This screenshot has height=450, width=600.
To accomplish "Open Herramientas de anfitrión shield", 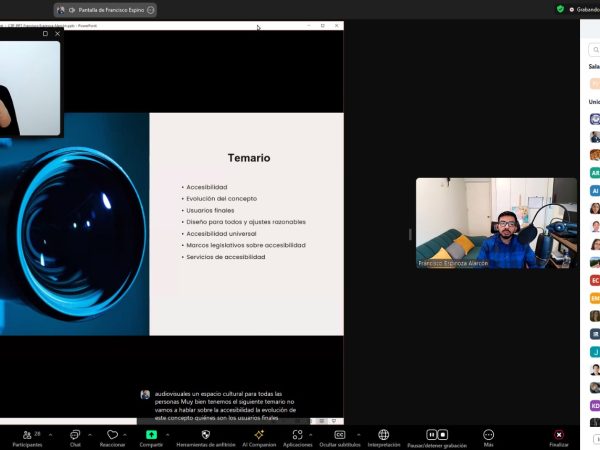I will [205, 435].
